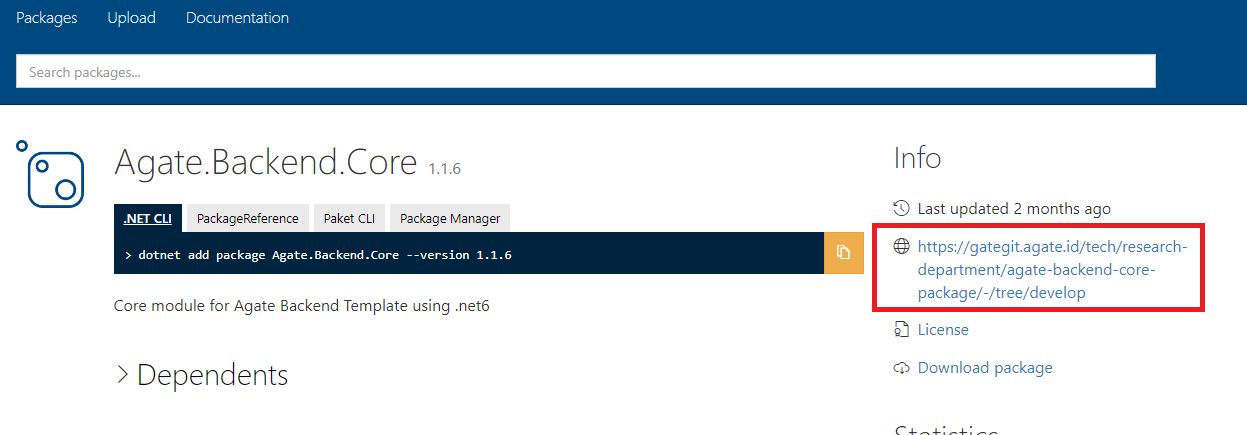The height and width of the screenshot is (435, 1247).
Task: Click the cloud download icon
Action: tap(901, 368)
